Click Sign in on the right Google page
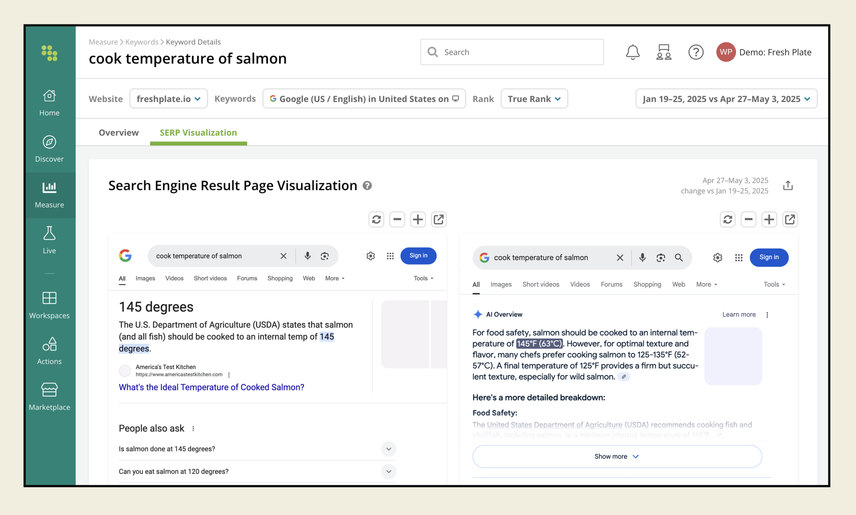This screenshot has width=856, height=515. click(x=769, y=257)
